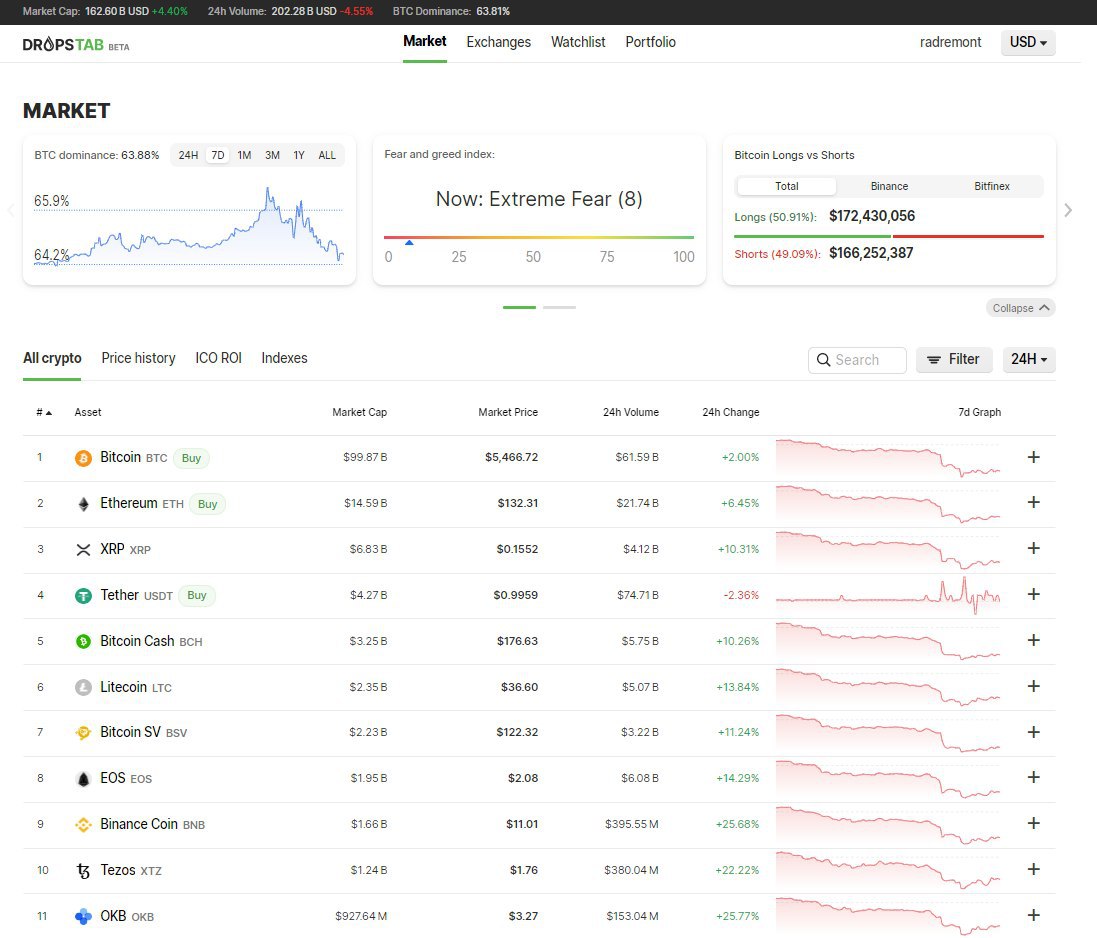This screenshot has height=938, width=1097.
Task: Select 1Y range on BTC dominance chart
Action: click(x=299, y=155)
